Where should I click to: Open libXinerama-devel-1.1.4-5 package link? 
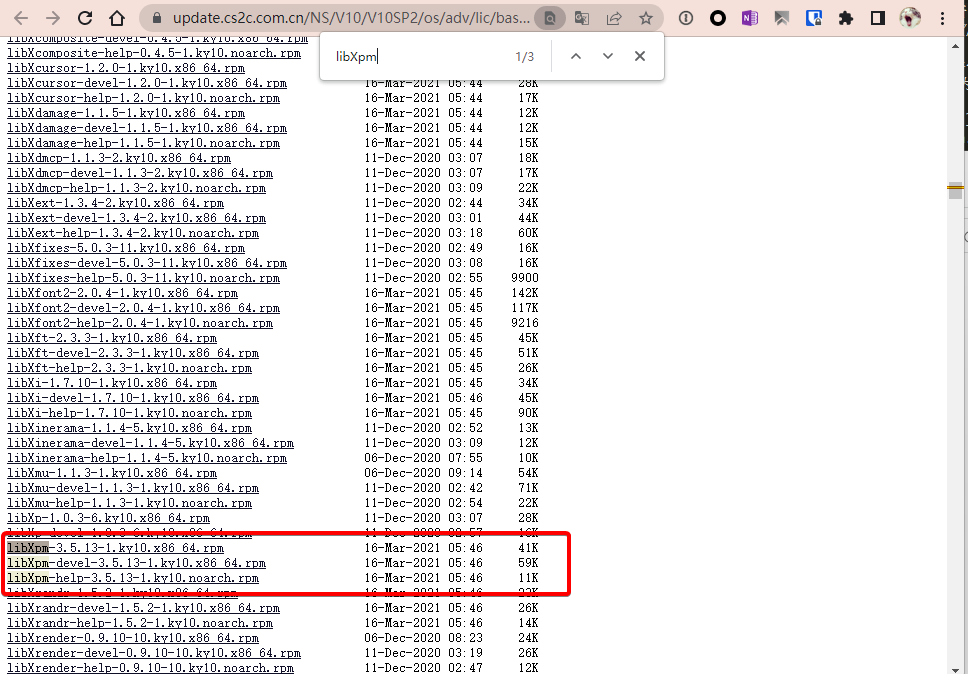point(151,443)
